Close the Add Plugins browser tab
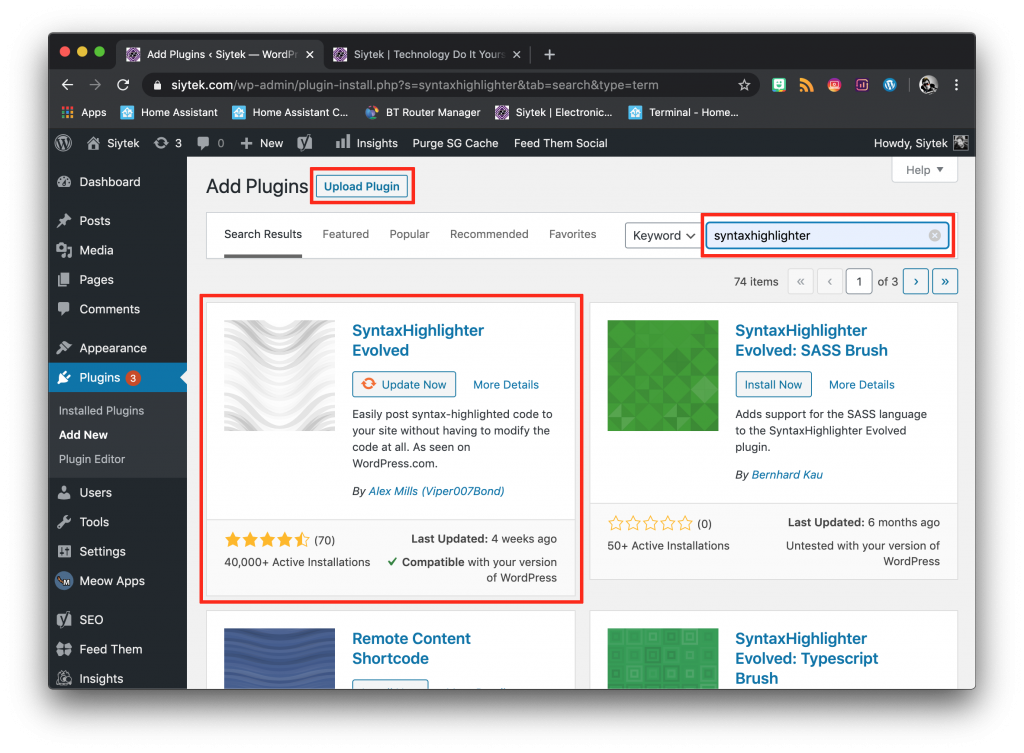 (310, 55)
